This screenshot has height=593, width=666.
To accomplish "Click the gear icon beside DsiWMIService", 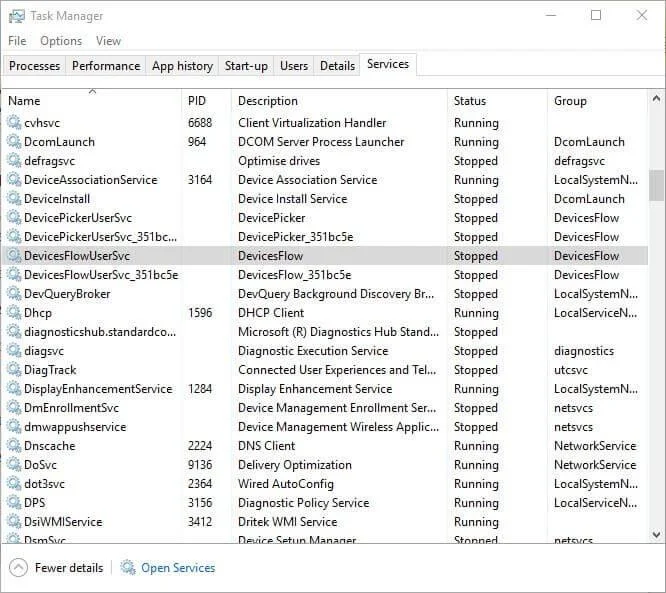I will tap(14, 522).
